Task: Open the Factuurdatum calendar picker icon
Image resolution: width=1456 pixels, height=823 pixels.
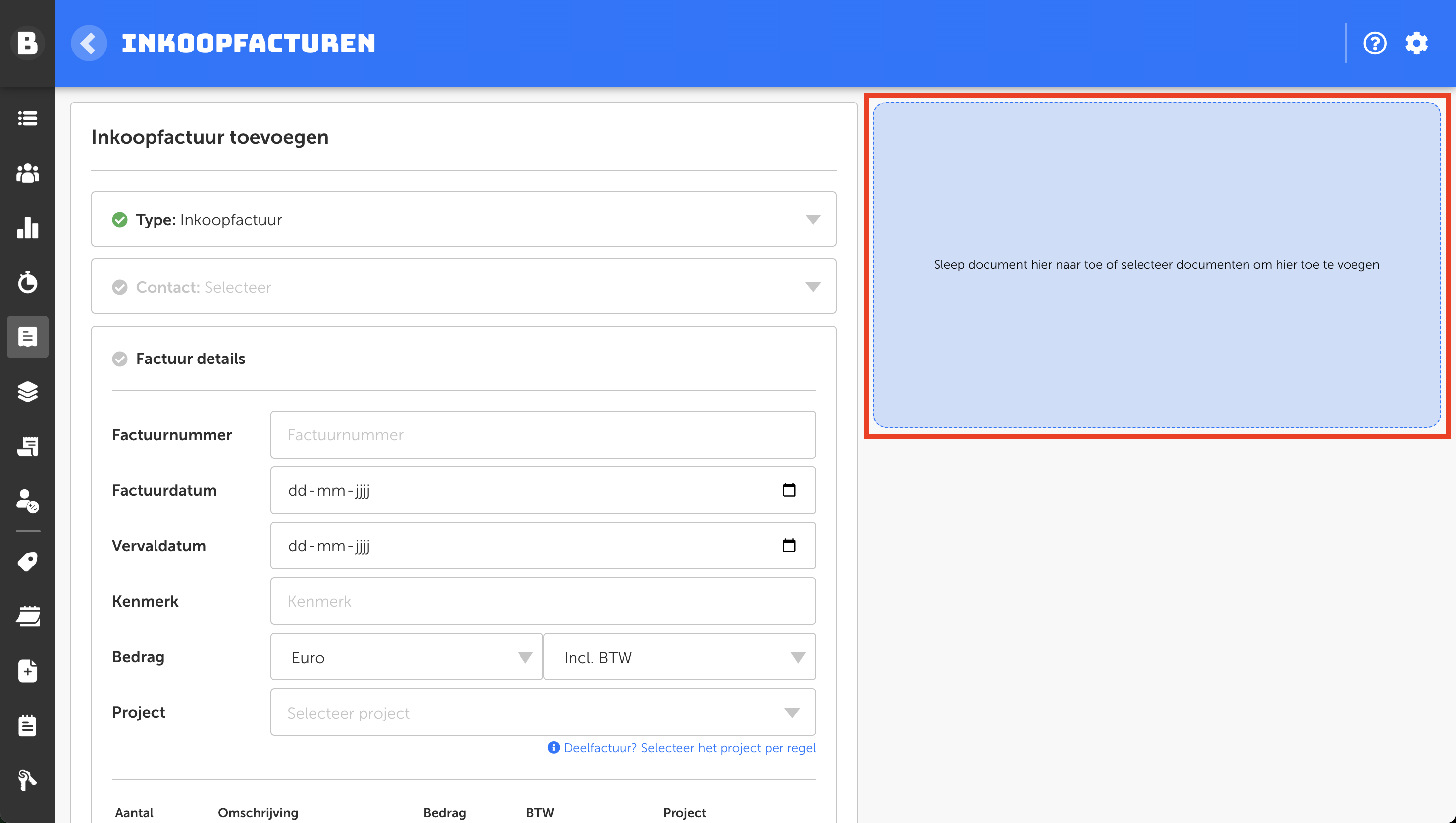Action: [789, 490]
